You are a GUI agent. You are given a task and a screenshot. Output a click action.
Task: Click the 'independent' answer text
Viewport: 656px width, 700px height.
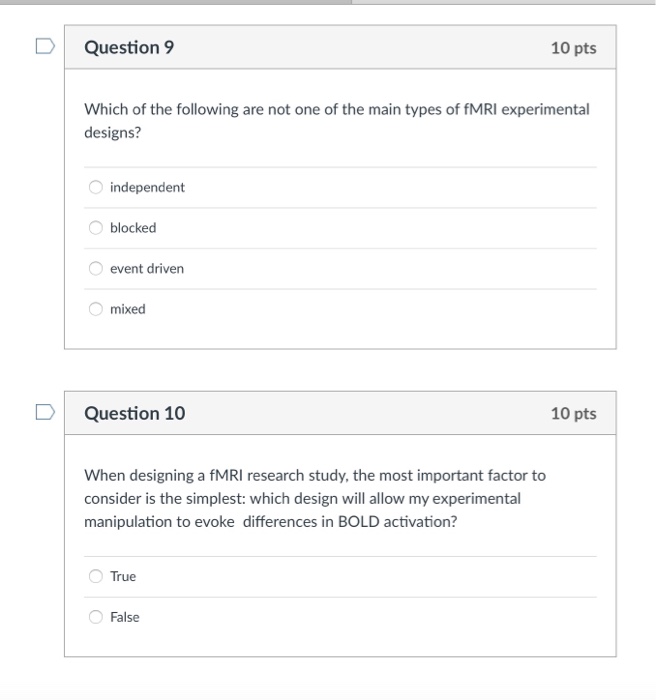pyautogui.click(x=147, y=188)
